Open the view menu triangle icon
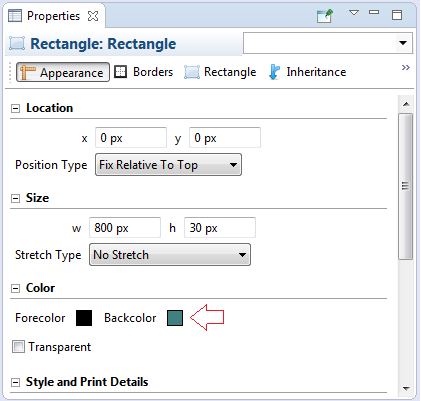The image size is (421, 401). pyautogui.click(x=354, y=13)
